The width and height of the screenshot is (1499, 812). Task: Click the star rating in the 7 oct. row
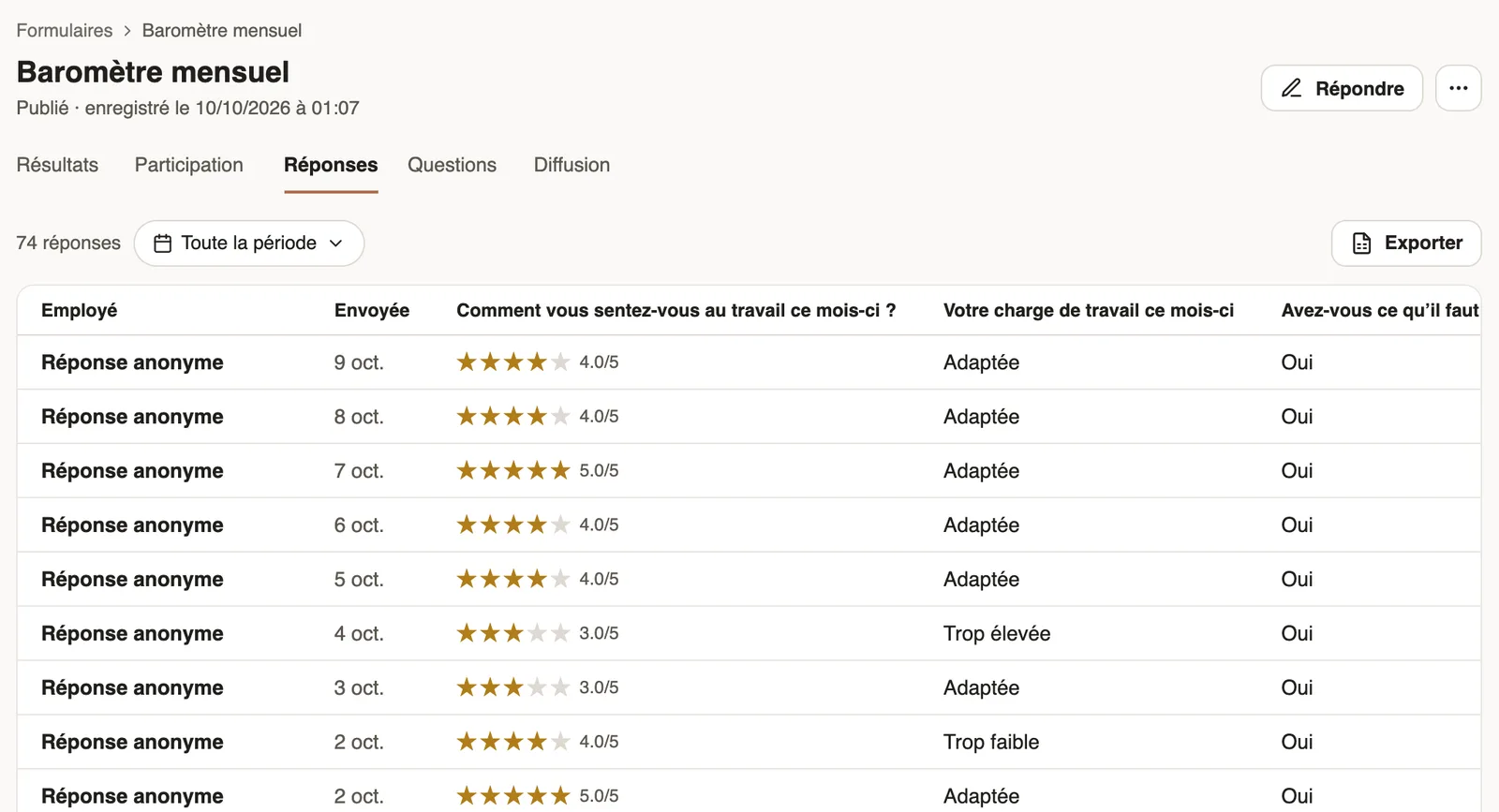point(513,470)
